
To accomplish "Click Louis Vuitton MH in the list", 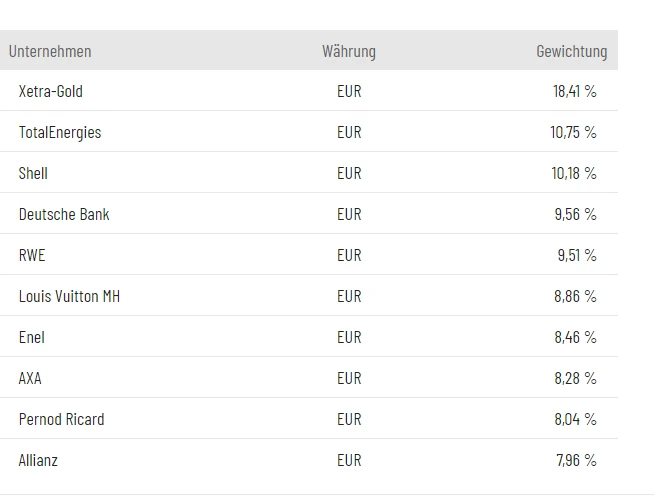I will (x=70, y=296).
